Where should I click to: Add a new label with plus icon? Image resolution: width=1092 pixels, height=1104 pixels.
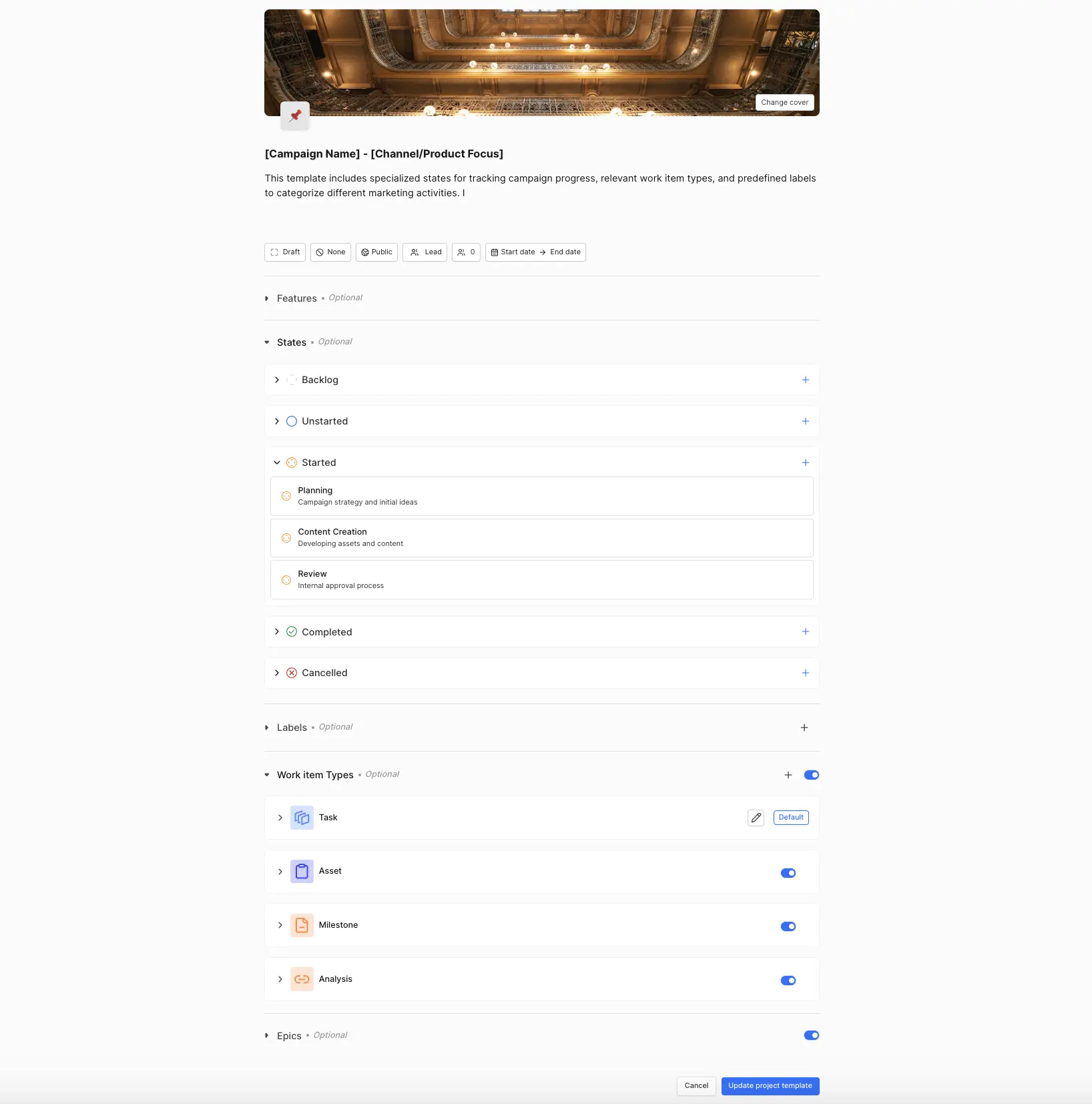coord(804,728)
